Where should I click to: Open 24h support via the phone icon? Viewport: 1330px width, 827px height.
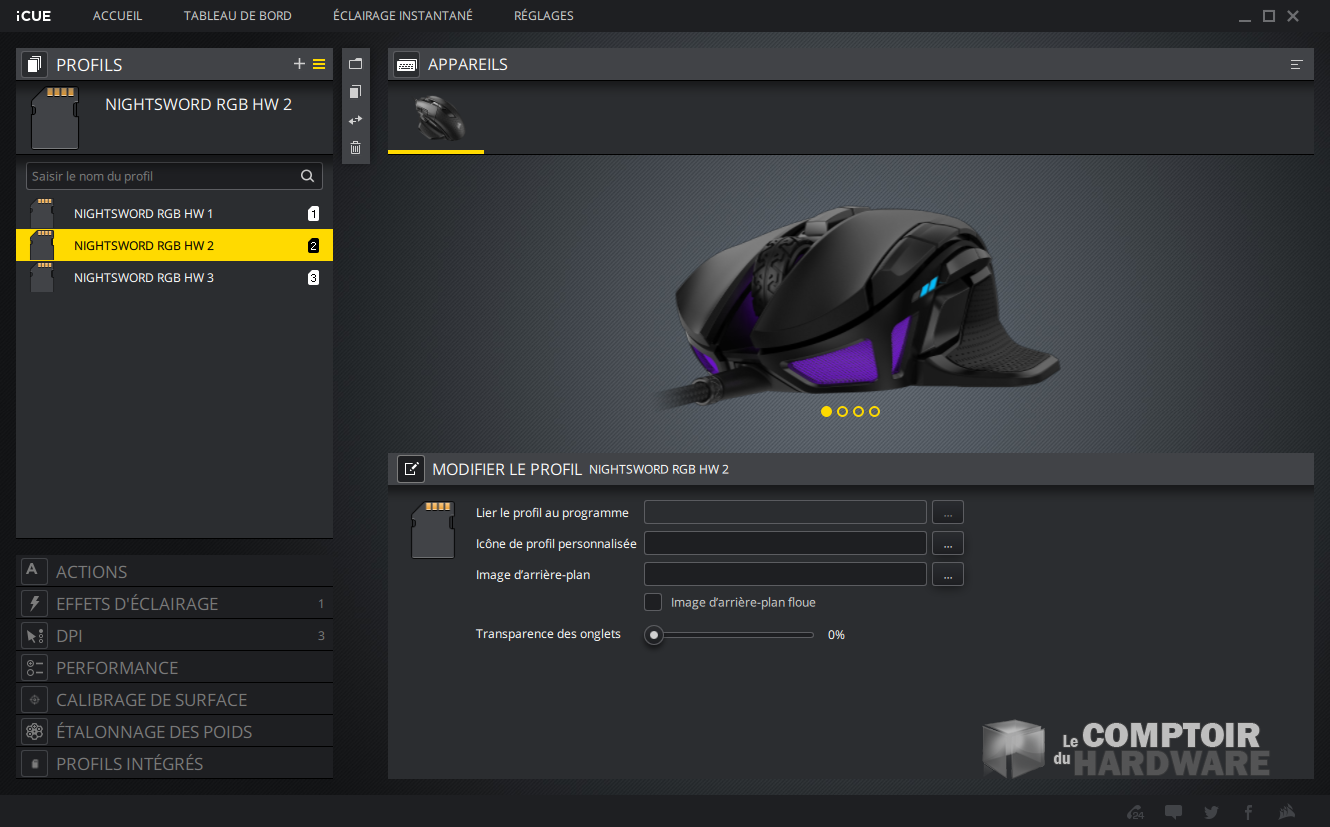(x=1135, y=813)
